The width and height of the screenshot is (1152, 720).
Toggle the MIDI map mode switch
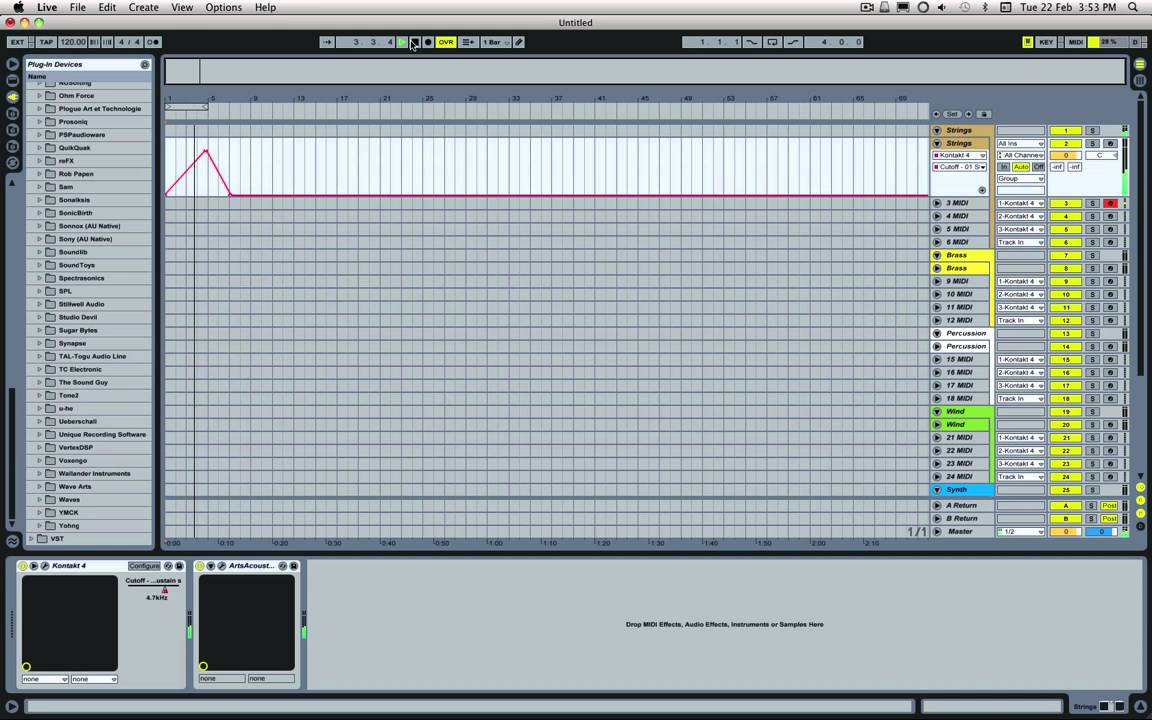pyautogui.click(x=1076, y=42)
